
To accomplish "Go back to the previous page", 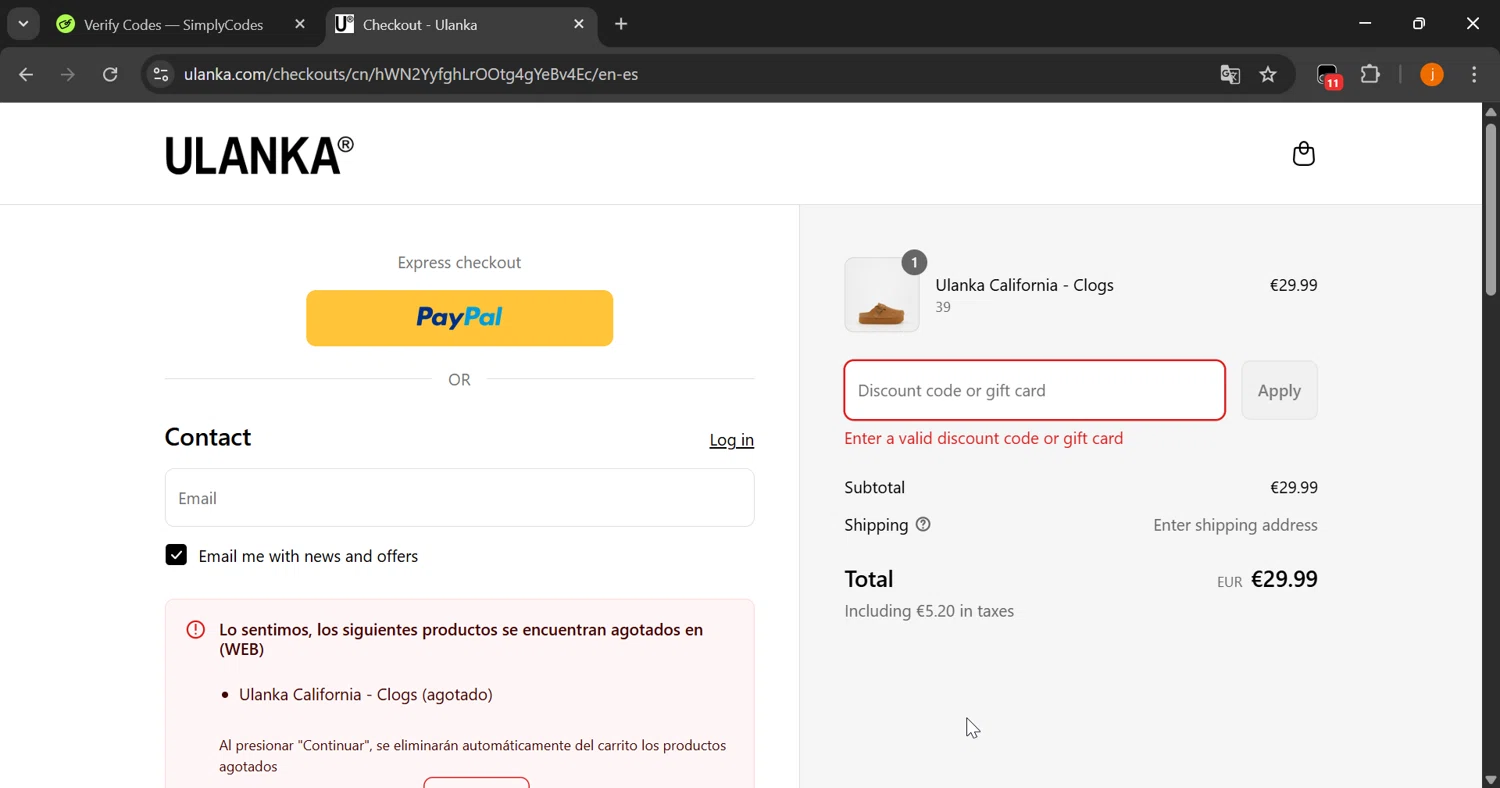I will 26,75.
